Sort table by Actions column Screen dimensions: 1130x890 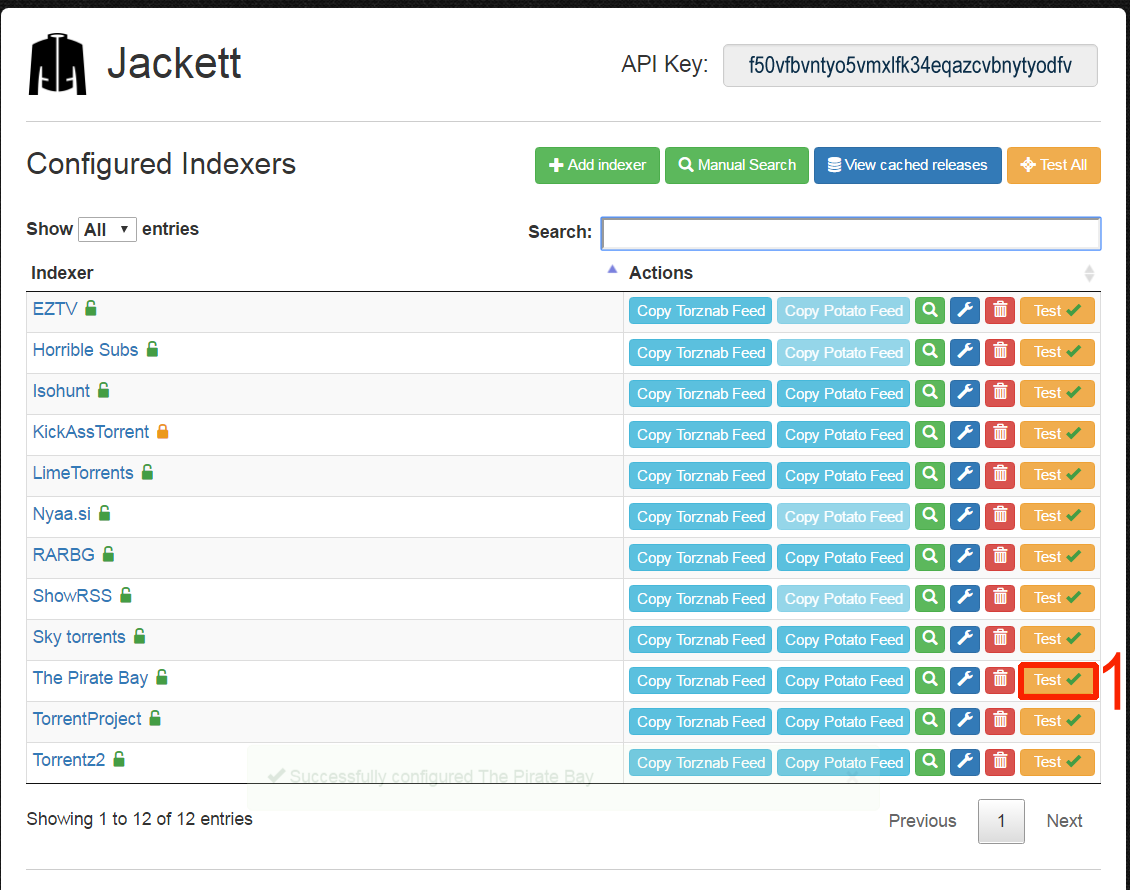point(862,272)
